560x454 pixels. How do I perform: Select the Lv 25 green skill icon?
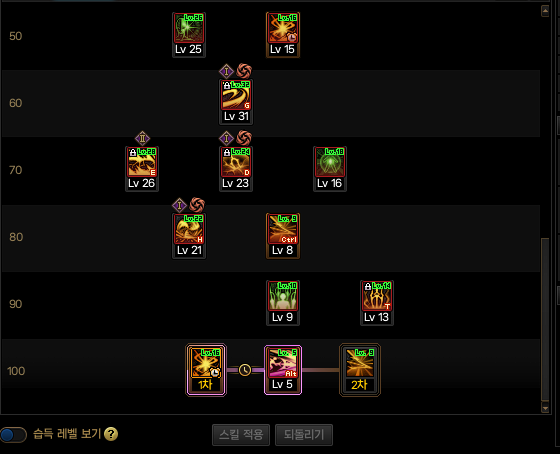tap(189, 35)
